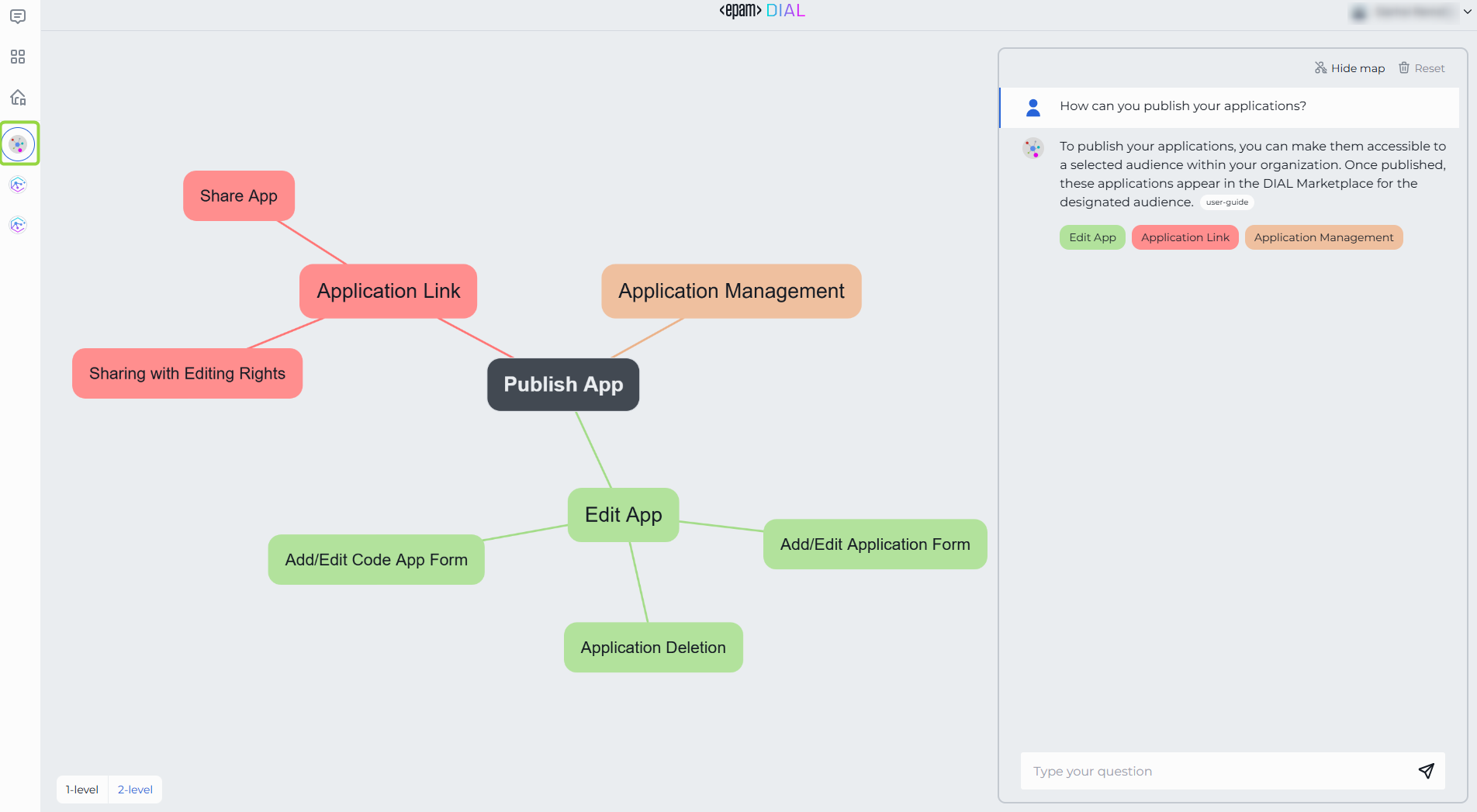Select the highlighted mindmap app icon
The height and width of the screenshot is (812, 1477).
[x=19, y=143]
